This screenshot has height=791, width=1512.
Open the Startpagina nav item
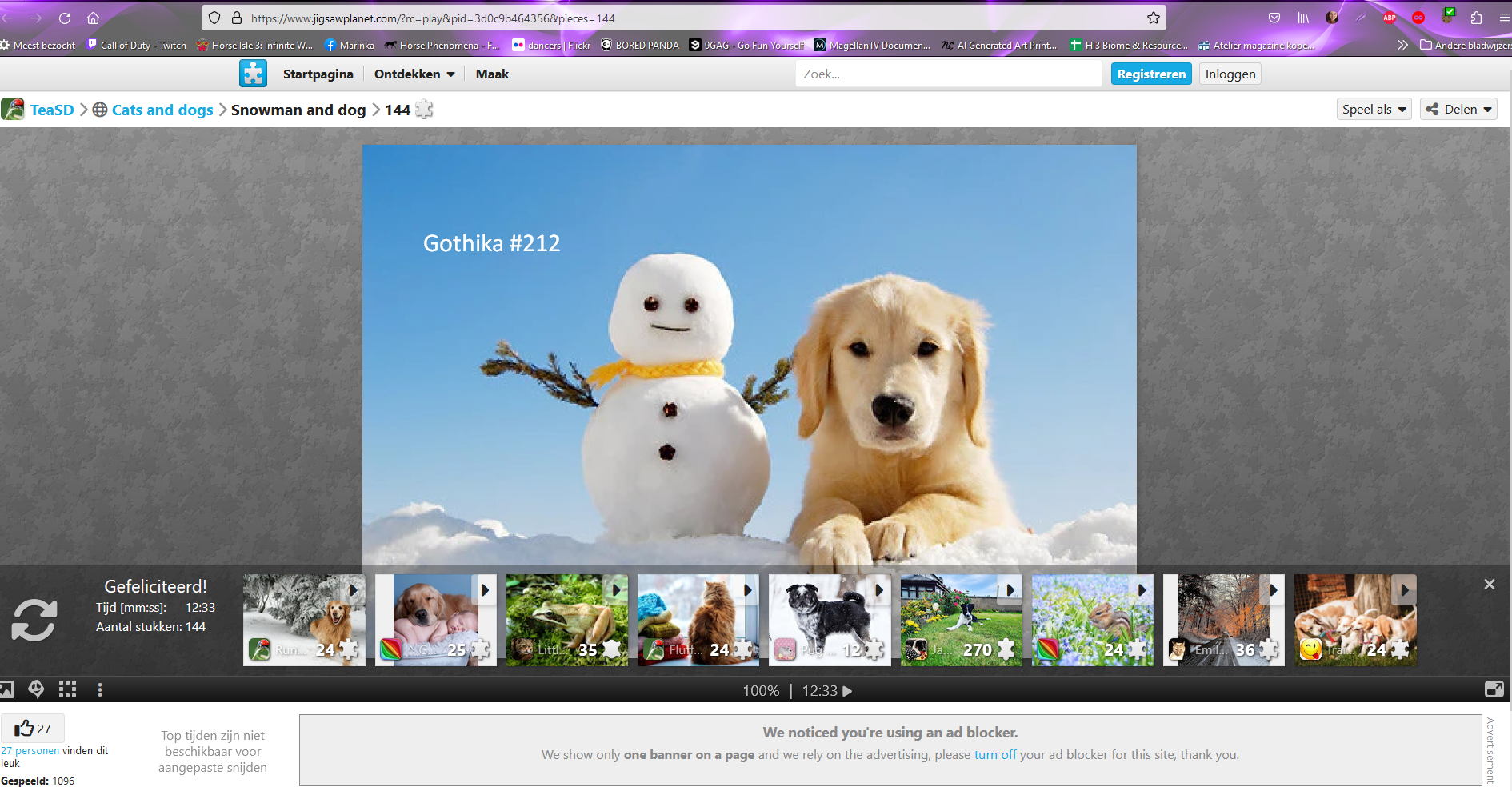point(318,74)
